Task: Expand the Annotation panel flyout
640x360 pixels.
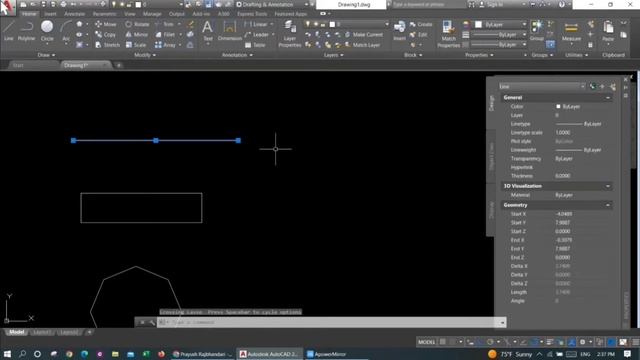Action: tap(237, 55)
